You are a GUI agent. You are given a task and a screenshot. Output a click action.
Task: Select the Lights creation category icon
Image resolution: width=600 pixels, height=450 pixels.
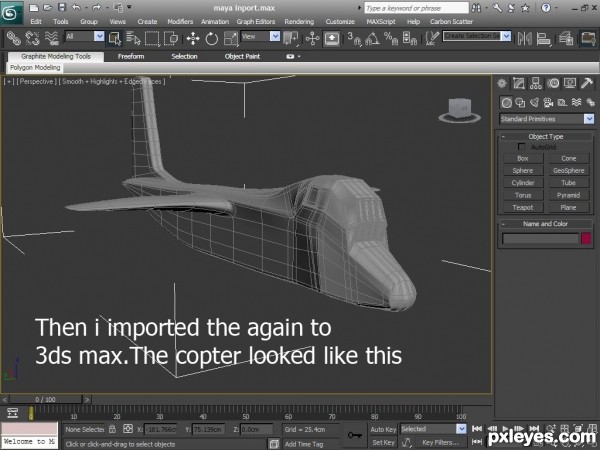click(534, 103)
